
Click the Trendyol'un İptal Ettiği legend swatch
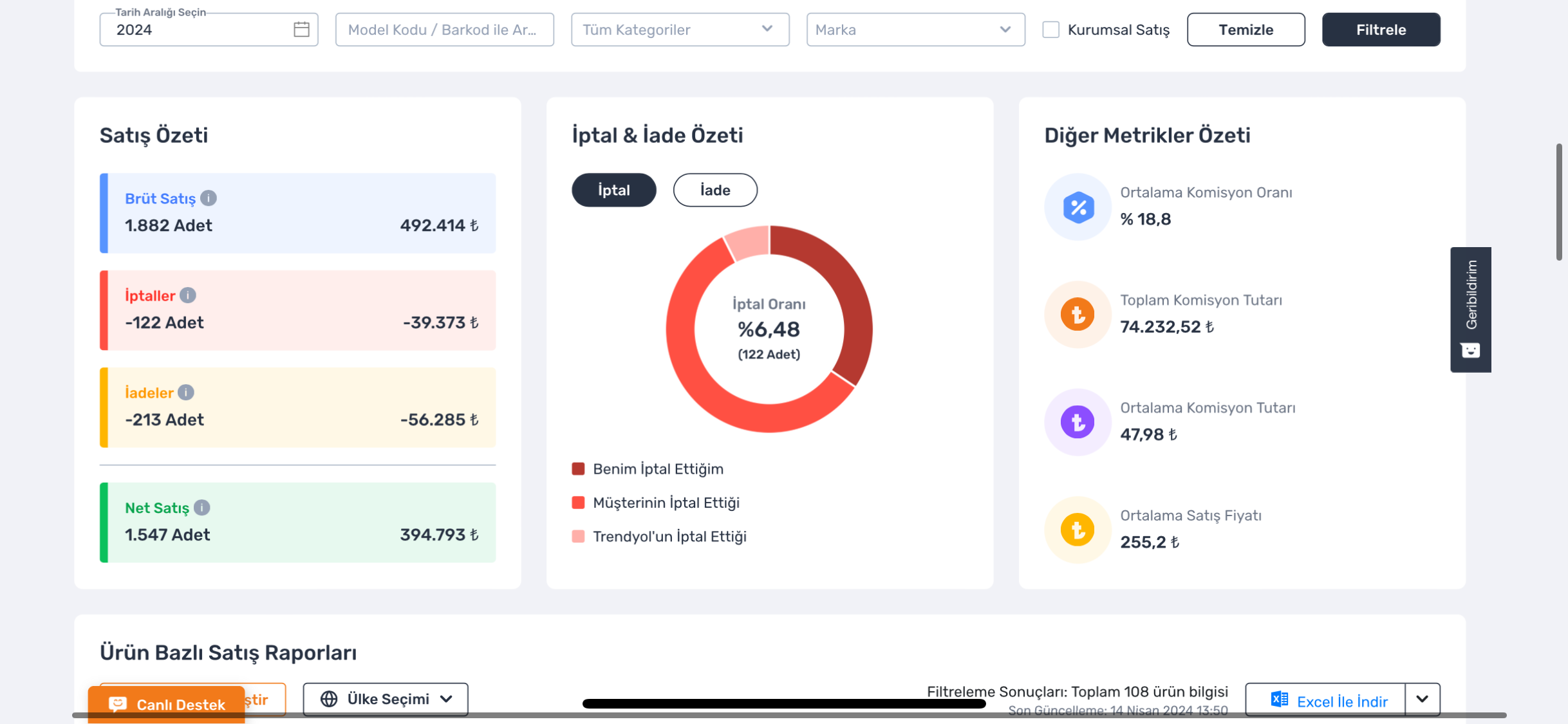(578, 537)
